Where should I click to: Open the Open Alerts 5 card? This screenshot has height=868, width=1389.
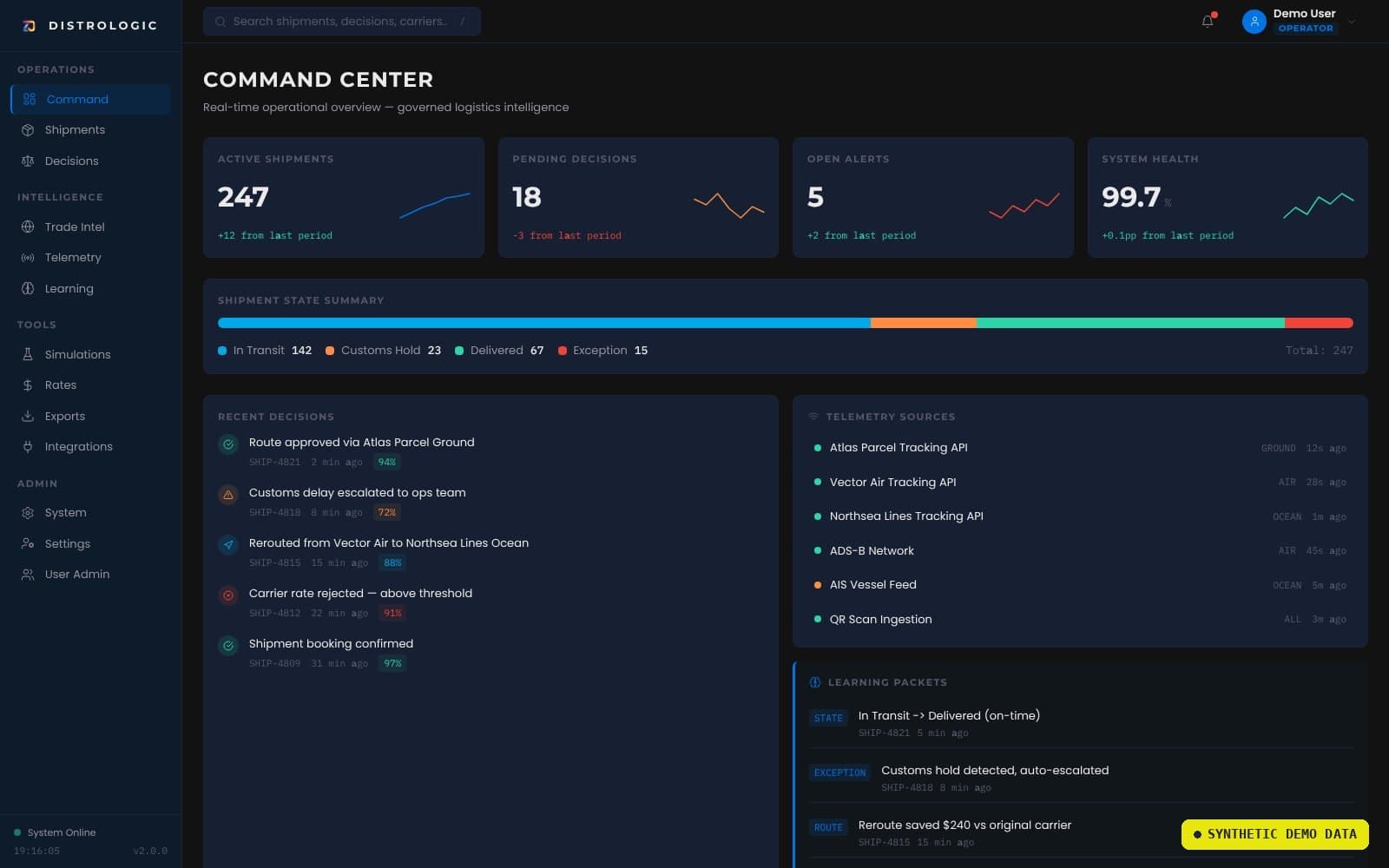point(932,197)
